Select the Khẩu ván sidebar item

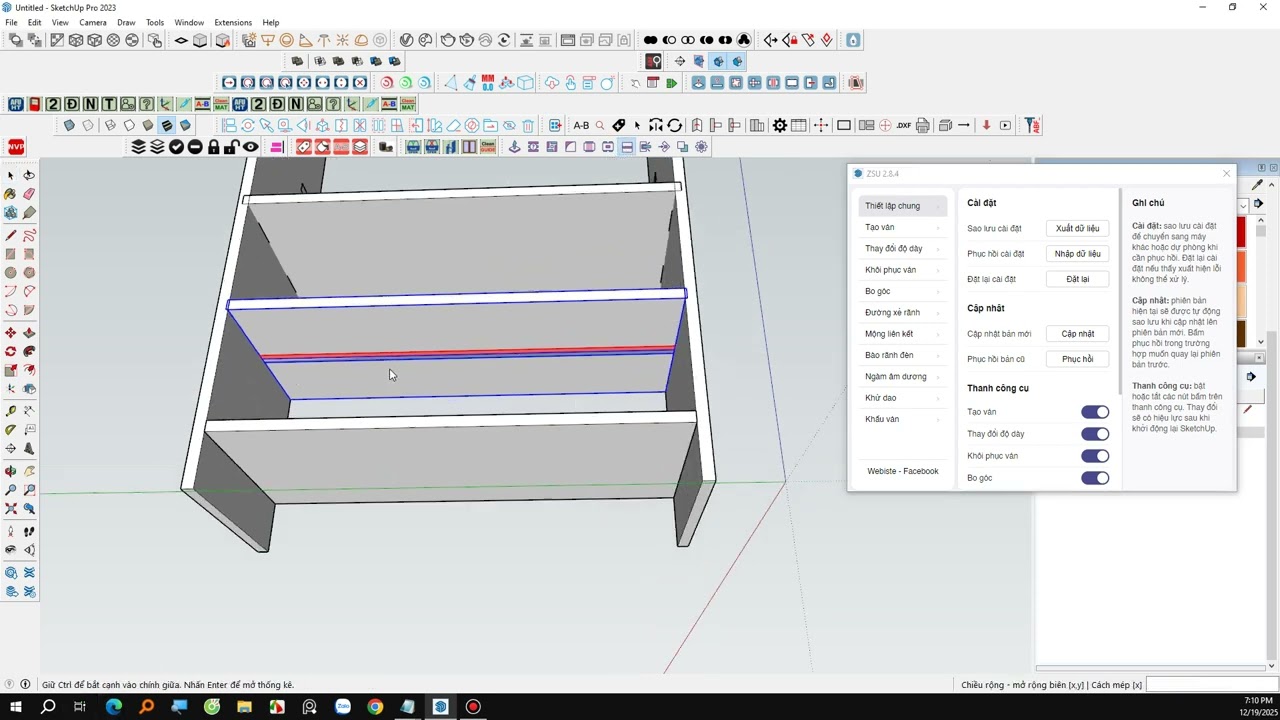903,419
